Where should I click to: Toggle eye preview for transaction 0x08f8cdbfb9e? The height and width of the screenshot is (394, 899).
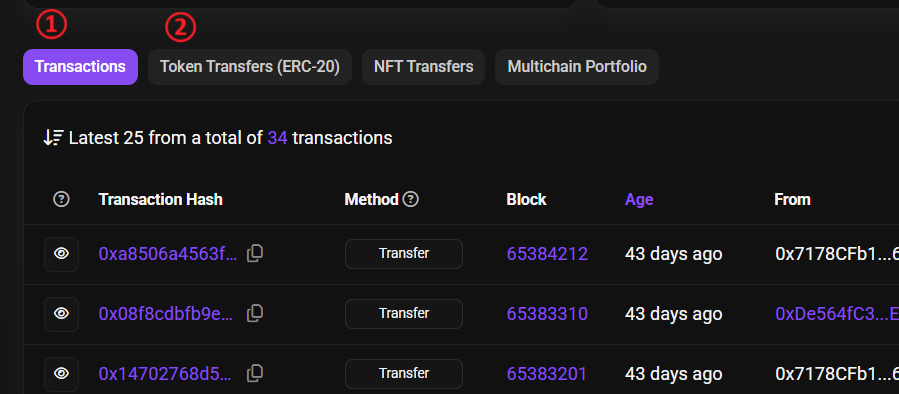(61, 314)
